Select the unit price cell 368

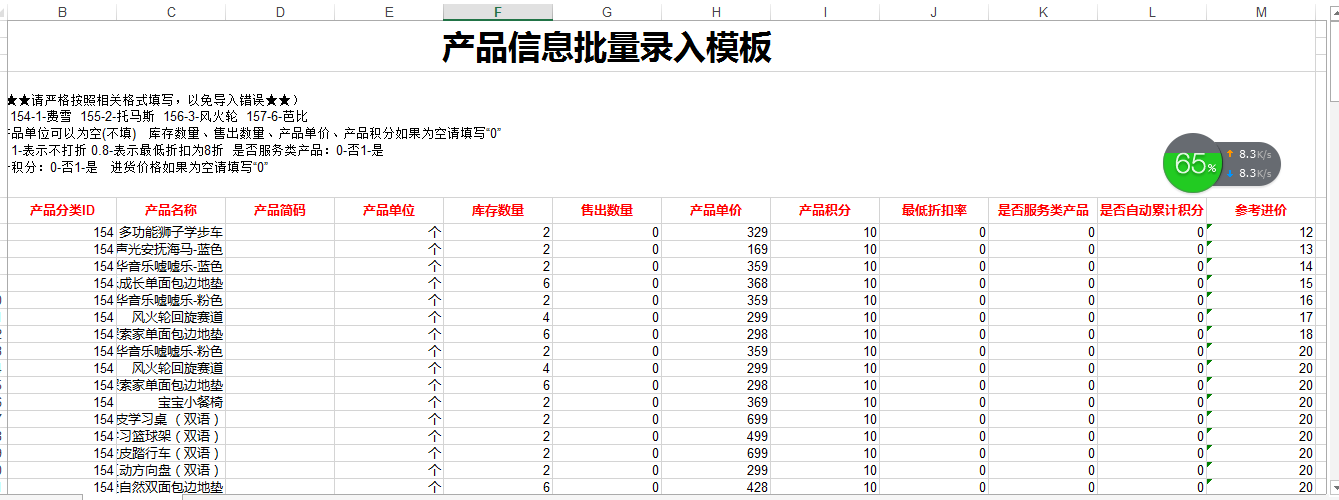[716, 283]
